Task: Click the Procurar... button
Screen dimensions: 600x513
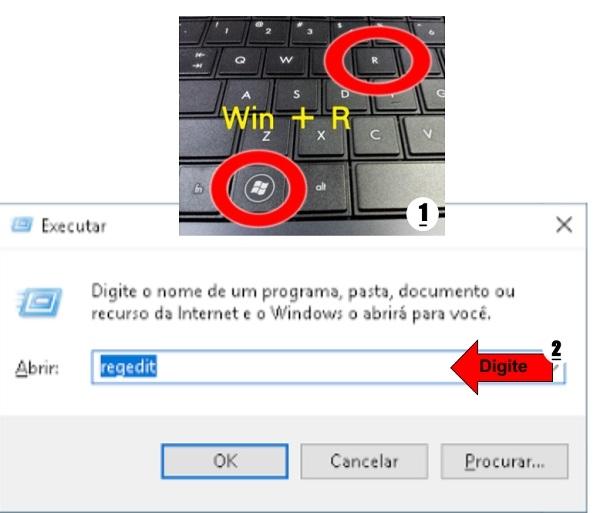Action: tap(504, 461)
